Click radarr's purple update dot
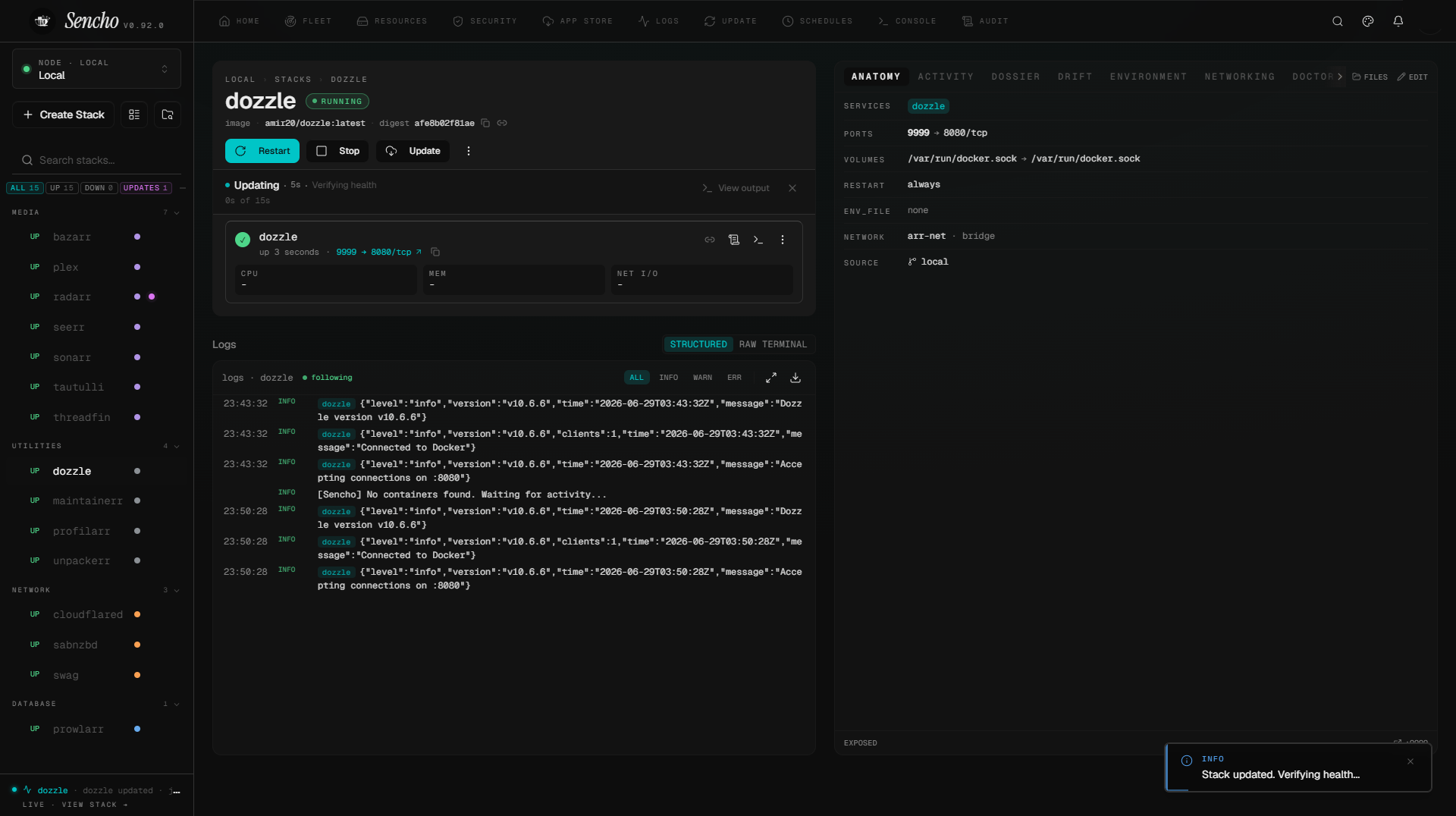 pos(152,297)
